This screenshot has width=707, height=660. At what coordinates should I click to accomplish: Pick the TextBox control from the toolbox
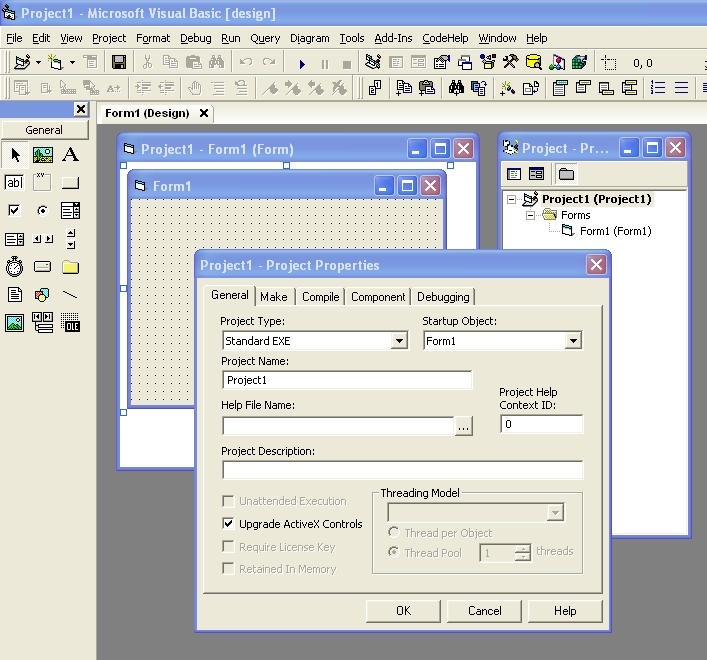(x=14, y=183)
